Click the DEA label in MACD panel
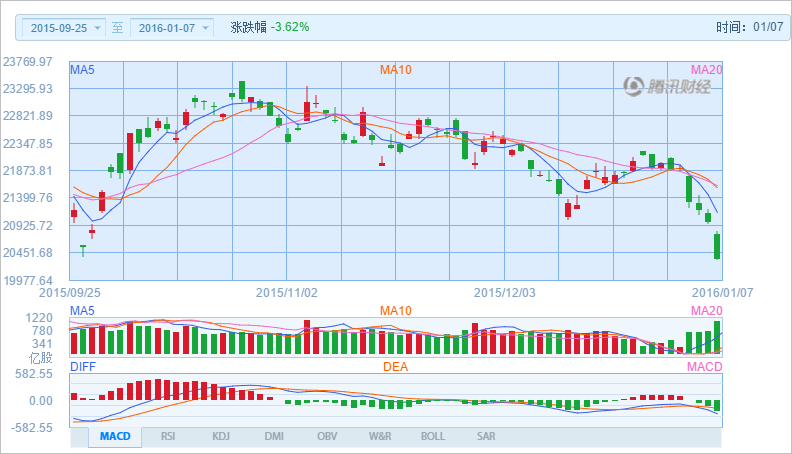Viewport: 792px width, 454px height. 395,367
